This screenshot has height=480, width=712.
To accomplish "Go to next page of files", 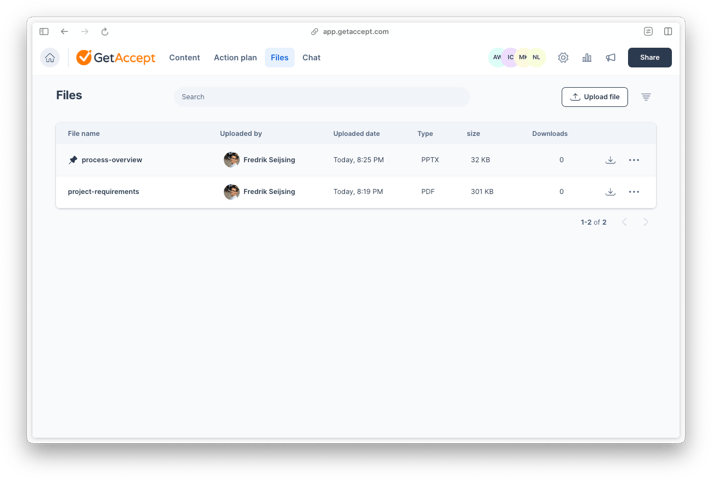I will [x=646, y=222].
